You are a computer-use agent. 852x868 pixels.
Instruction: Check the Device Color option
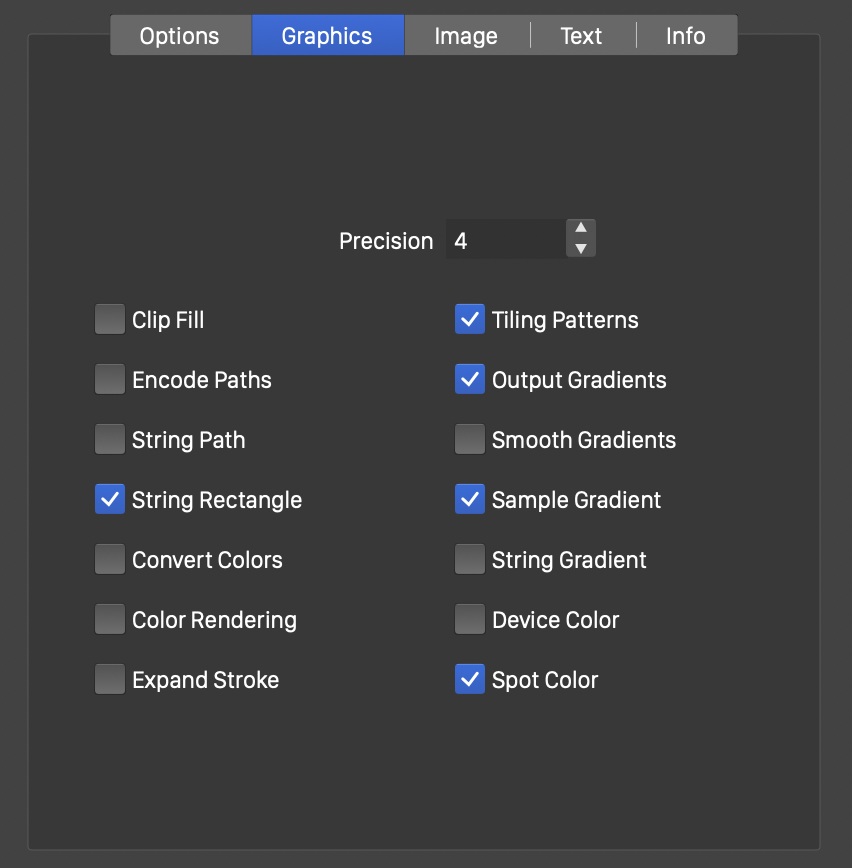(470, 620)
